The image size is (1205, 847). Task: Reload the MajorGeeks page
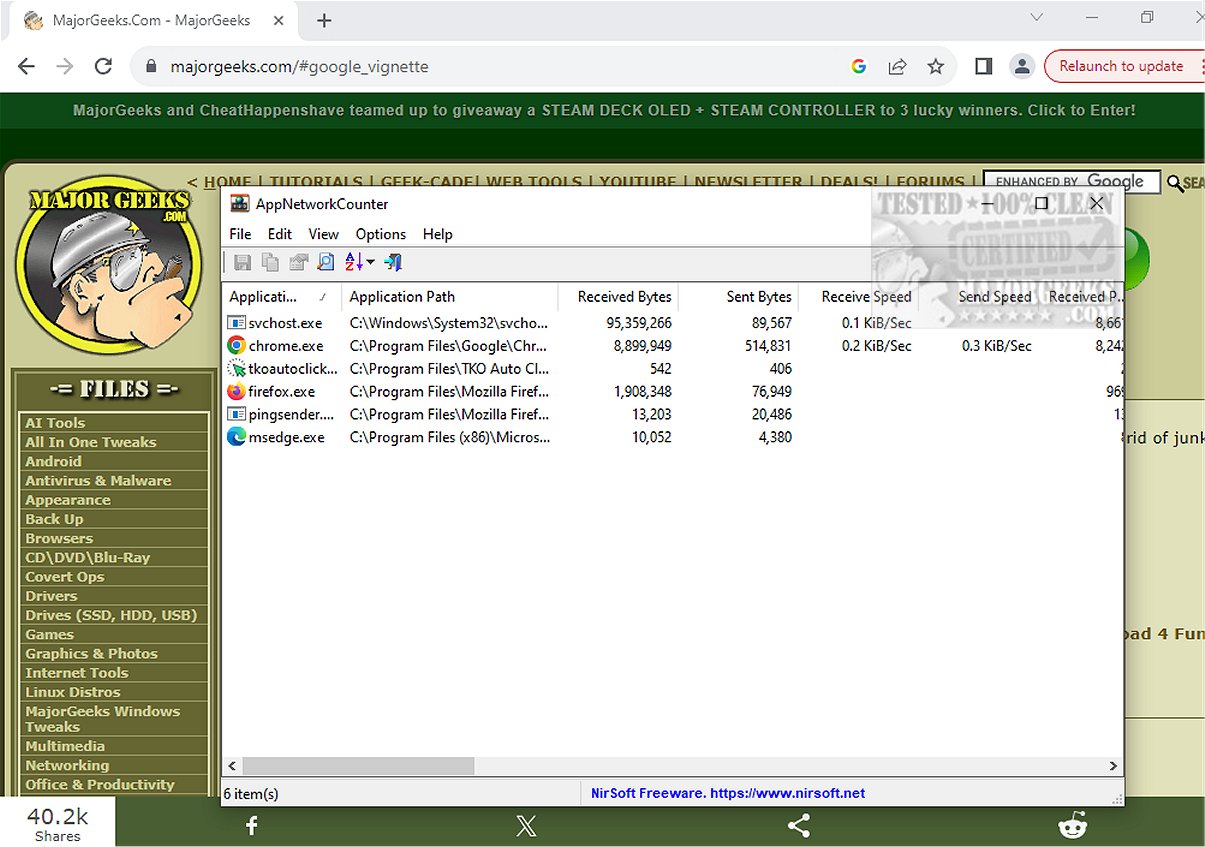(x=103, y=66)
